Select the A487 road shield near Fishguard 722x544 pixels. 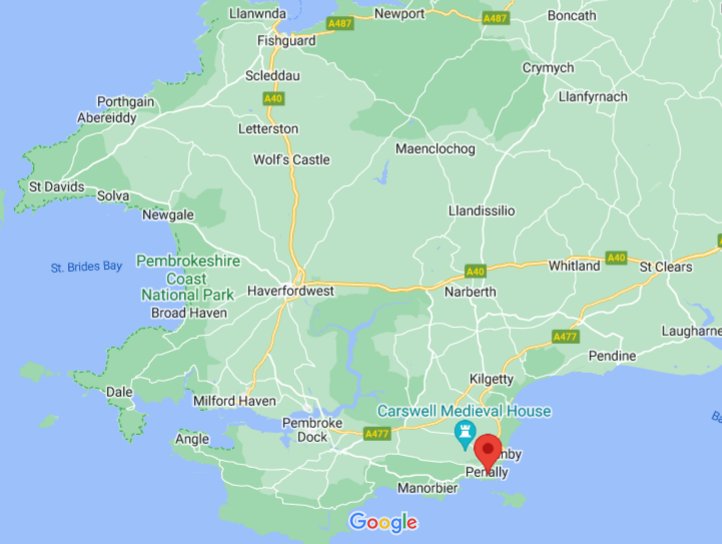pos(340,23)
